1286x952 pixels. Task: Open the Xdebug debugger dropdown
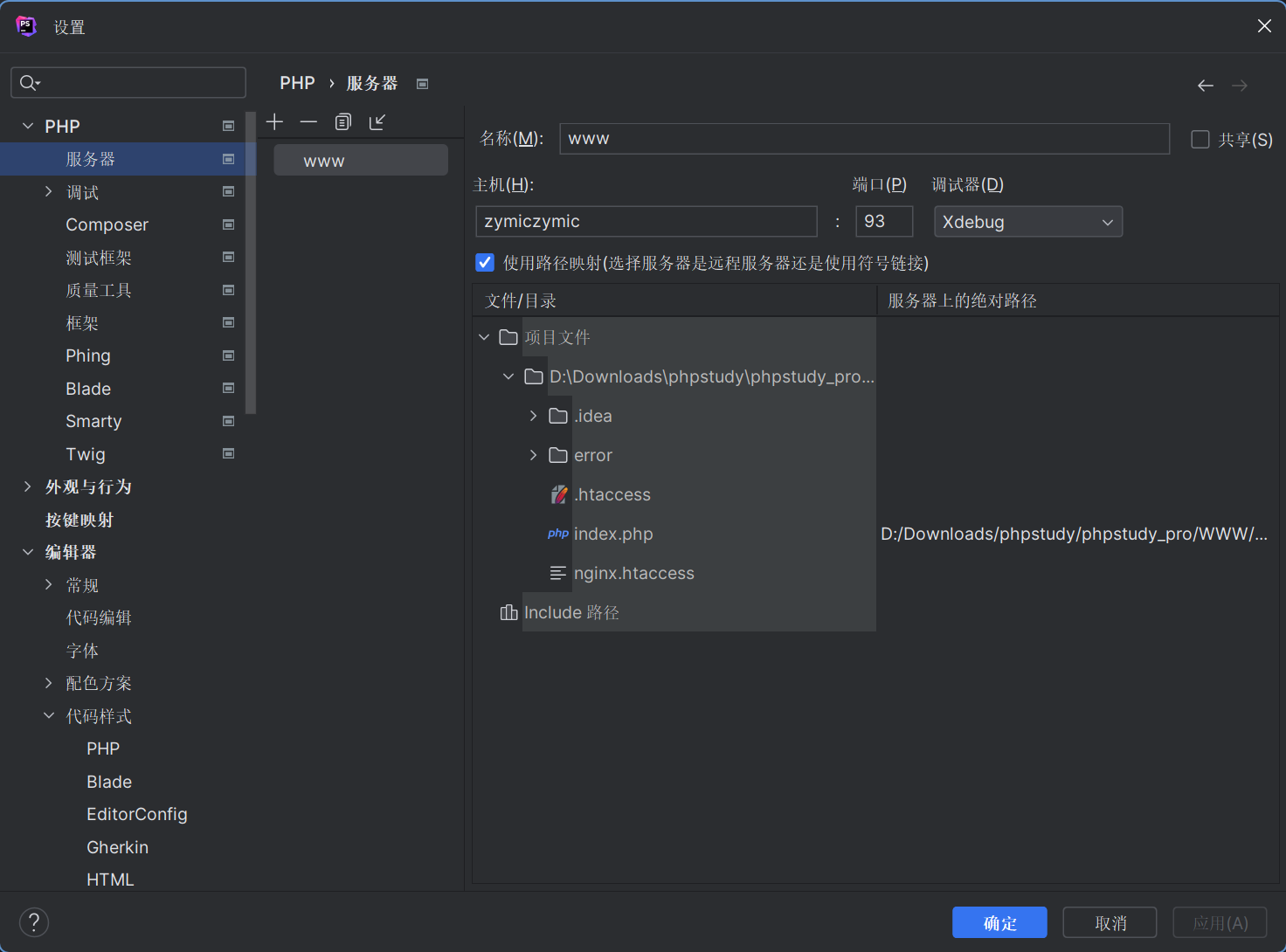pyautogui.click(x=1028, y=222)
